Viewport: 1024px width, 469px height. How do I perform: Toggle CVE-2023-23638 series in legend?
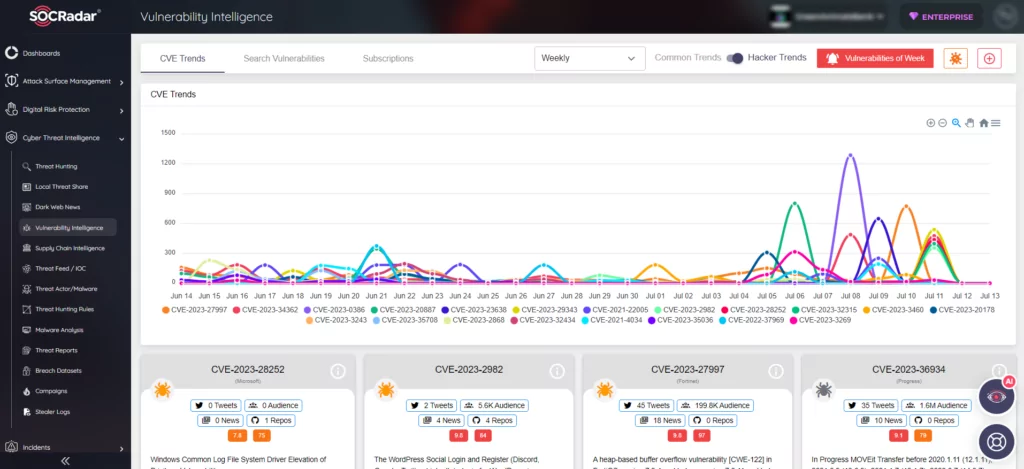click(x=473, y=310)
